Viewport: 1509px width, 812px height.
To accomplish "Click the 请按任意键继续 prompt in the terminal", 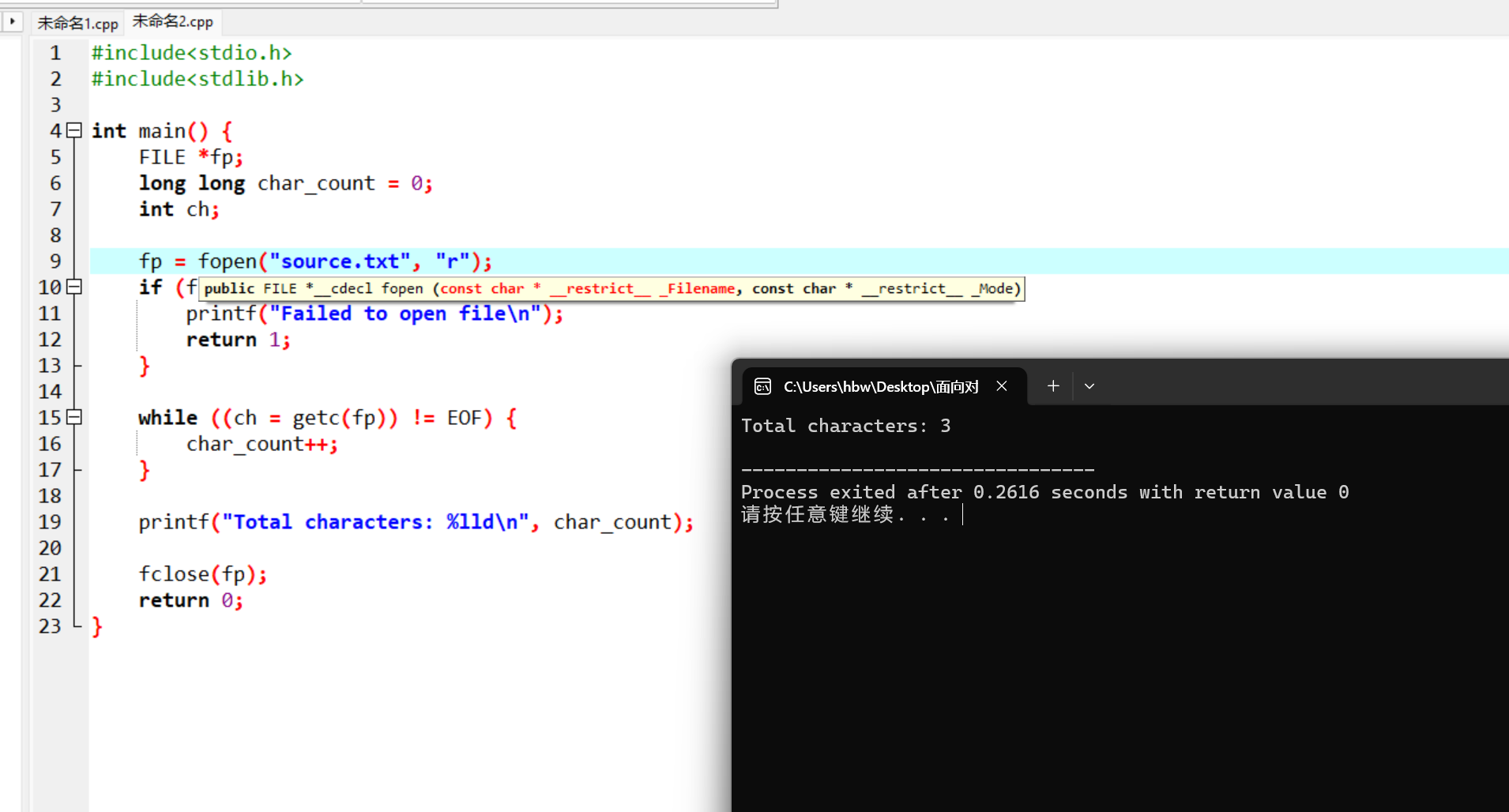I will (x=845, y=515).
